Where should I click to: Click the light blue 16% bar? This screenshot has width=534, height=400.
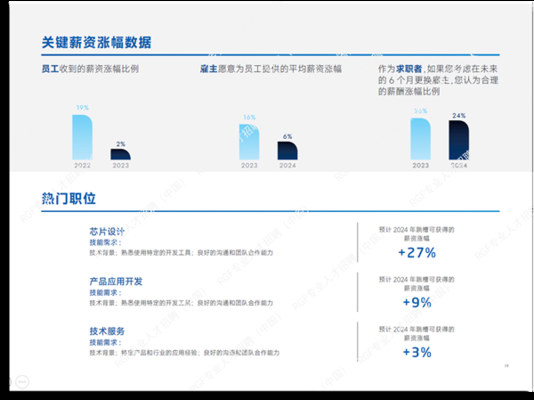(x=249, y=142)
